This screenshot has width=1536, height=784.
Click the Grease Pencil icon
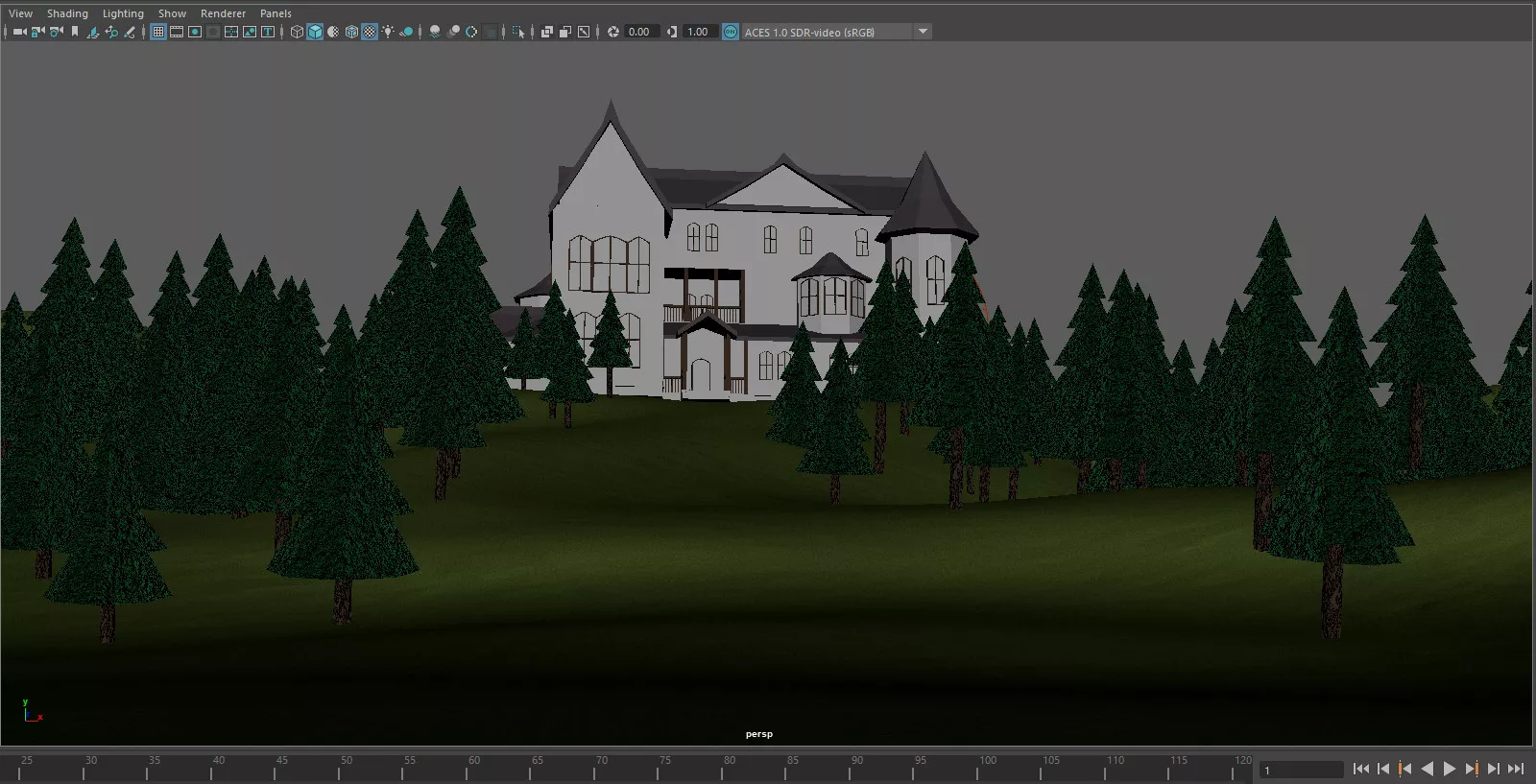[x=130, y=32]
